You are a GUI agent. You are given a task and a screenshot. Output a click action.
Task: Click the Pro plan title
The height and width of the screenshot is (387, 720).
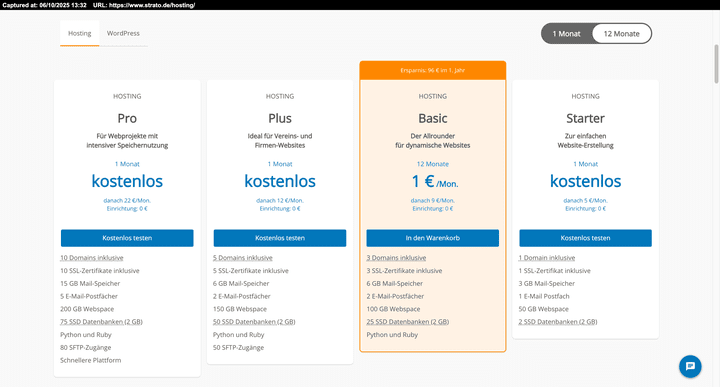click(x=127, y=118)
